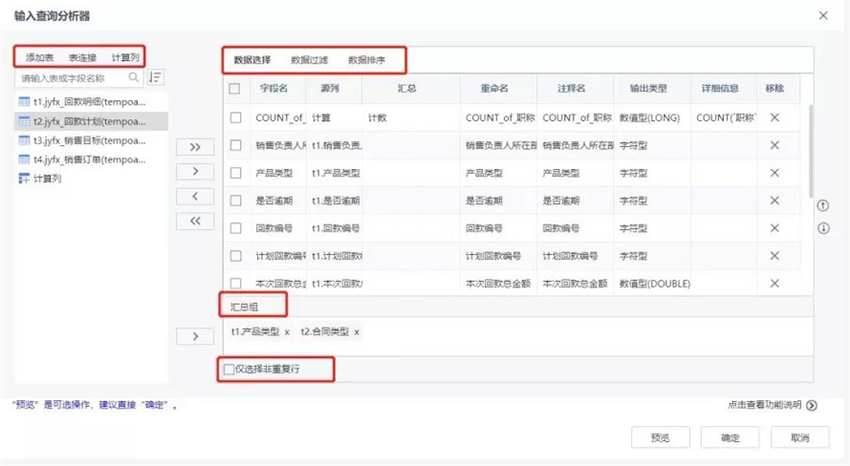Open function help circle arrow icon

point(812,405)
